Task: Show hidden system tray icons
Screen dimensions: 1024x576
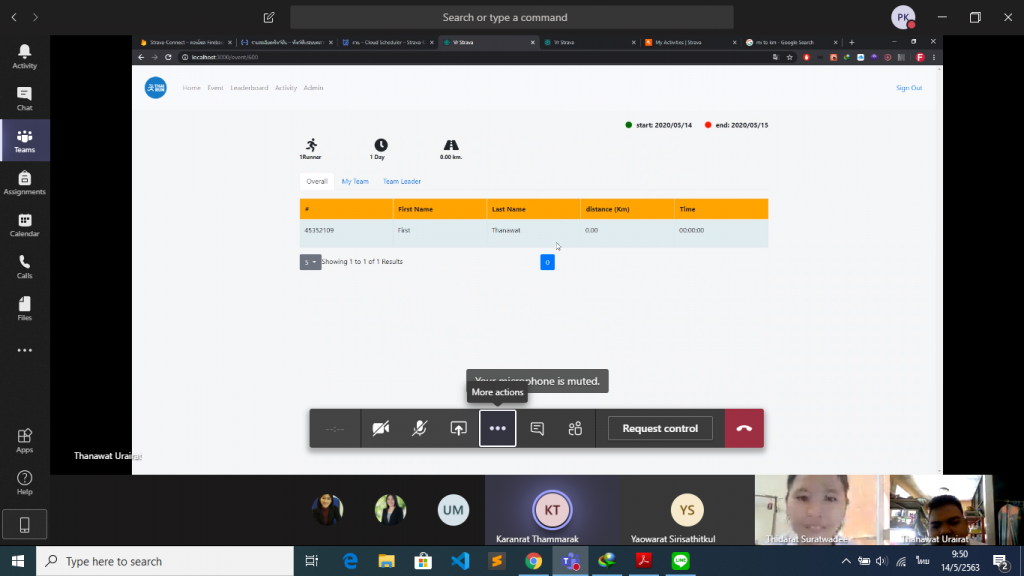Action: [846, 561]
